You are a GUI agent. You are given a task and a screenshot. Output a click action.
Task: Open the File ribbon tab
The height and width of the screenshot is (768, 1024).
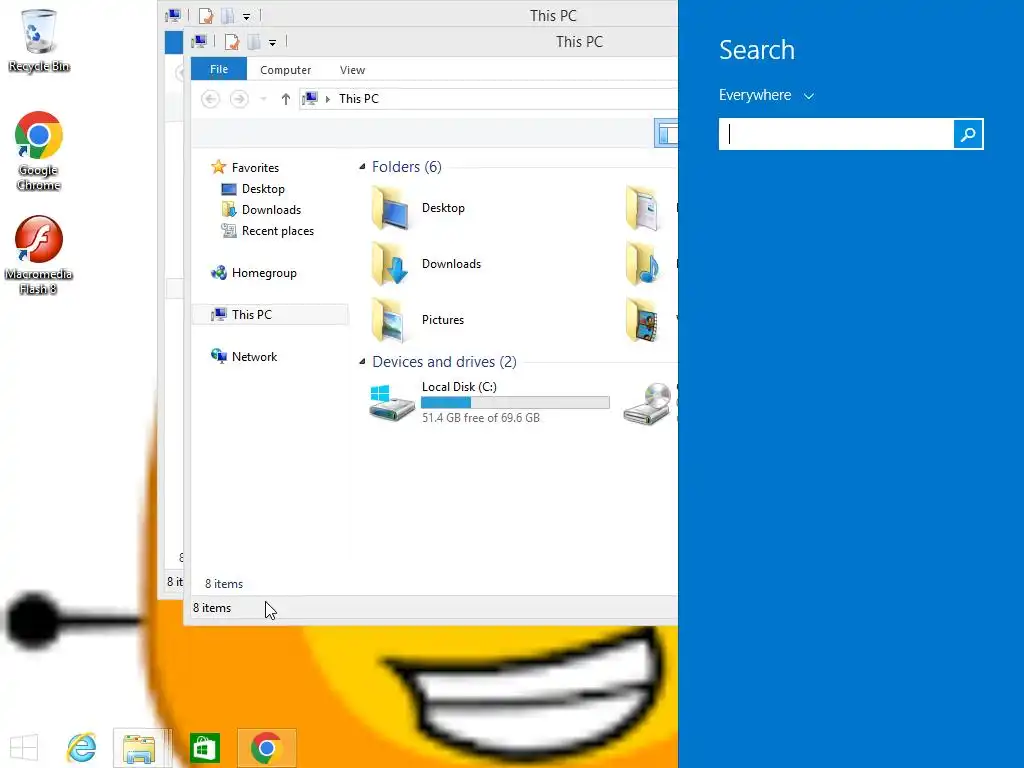pos(219,69)
